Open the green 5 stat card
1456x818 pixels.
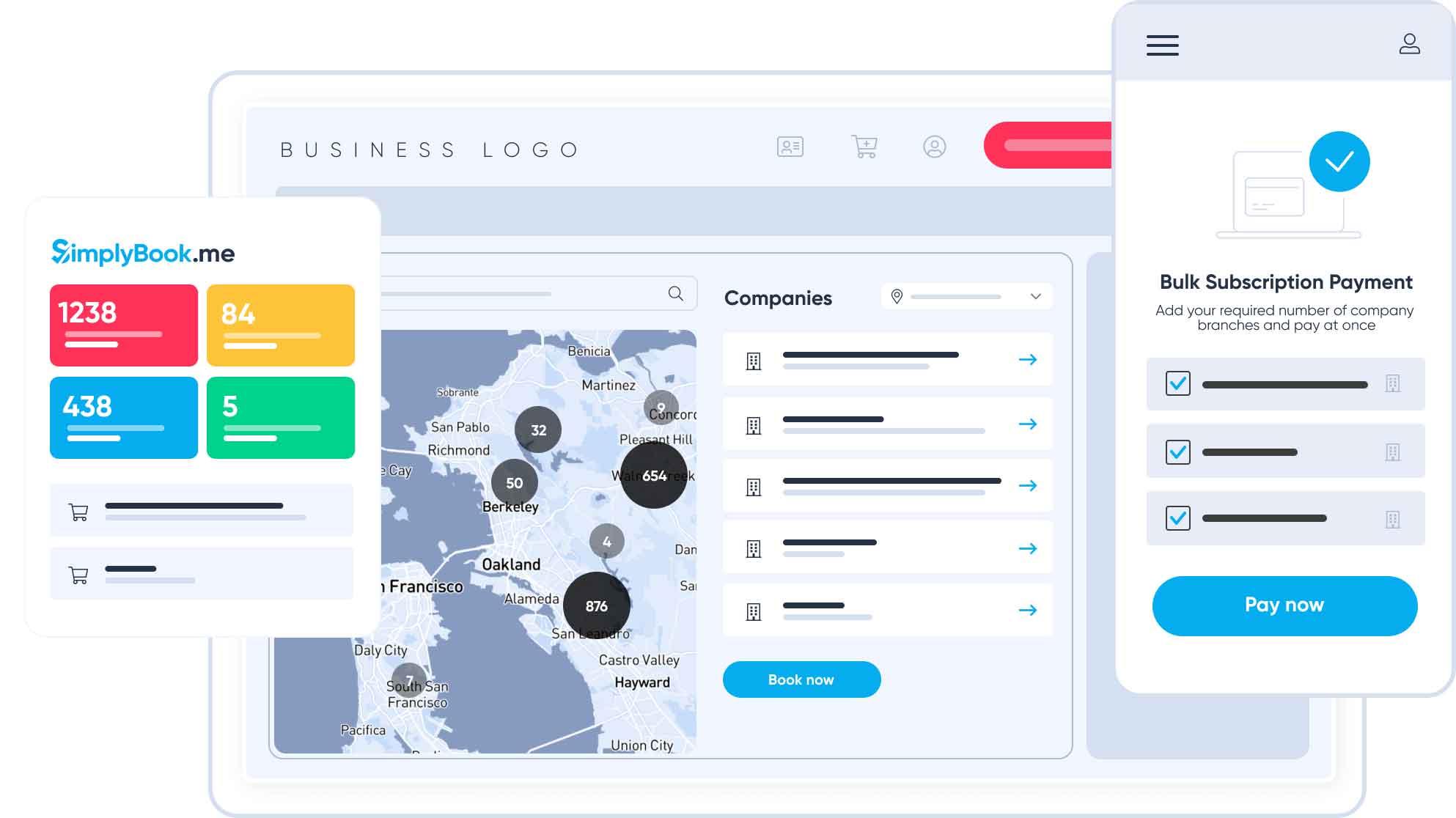coord(281,418)
